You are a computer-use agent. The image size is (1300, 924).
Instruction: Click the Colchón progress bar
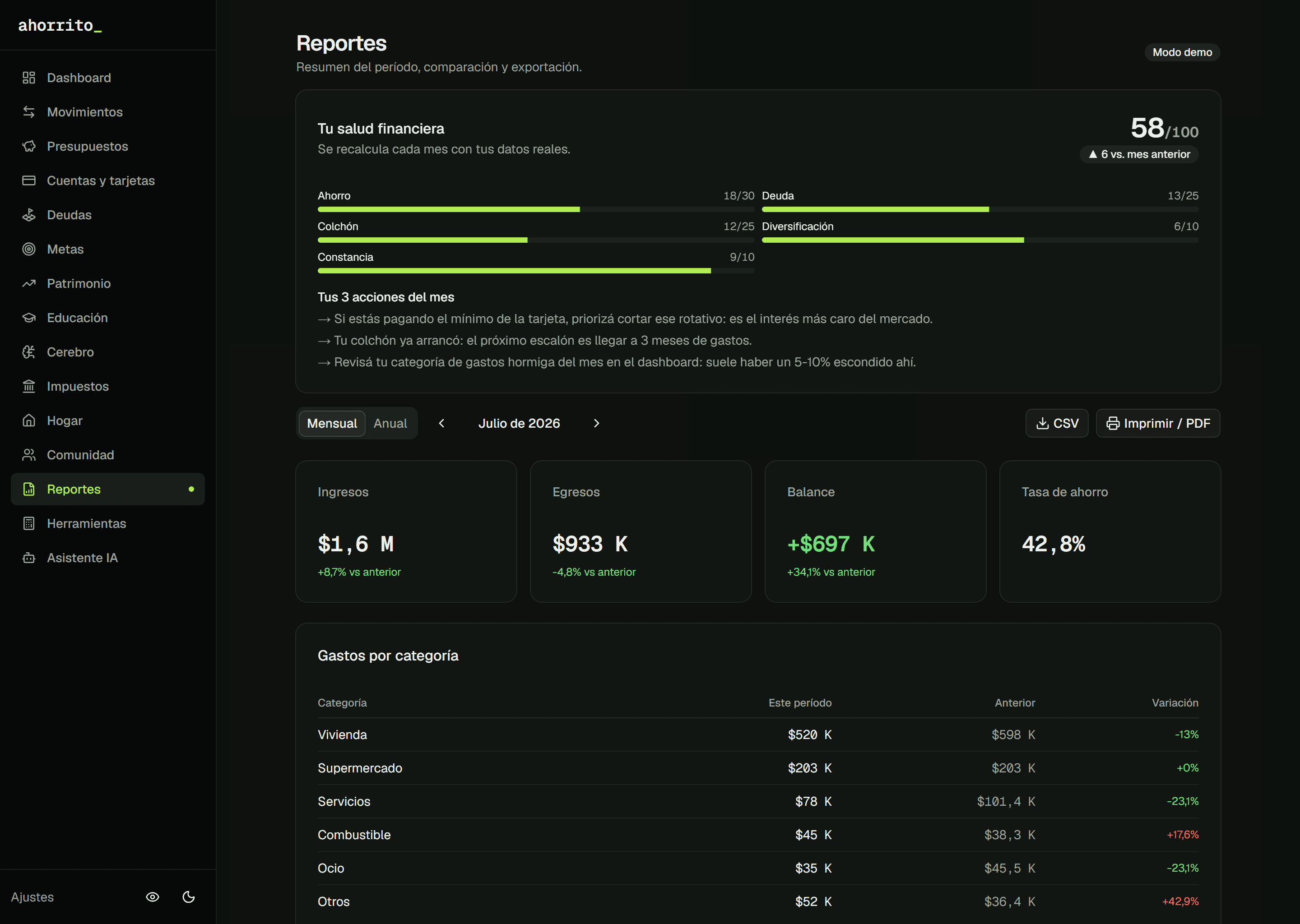pos(536,240)
